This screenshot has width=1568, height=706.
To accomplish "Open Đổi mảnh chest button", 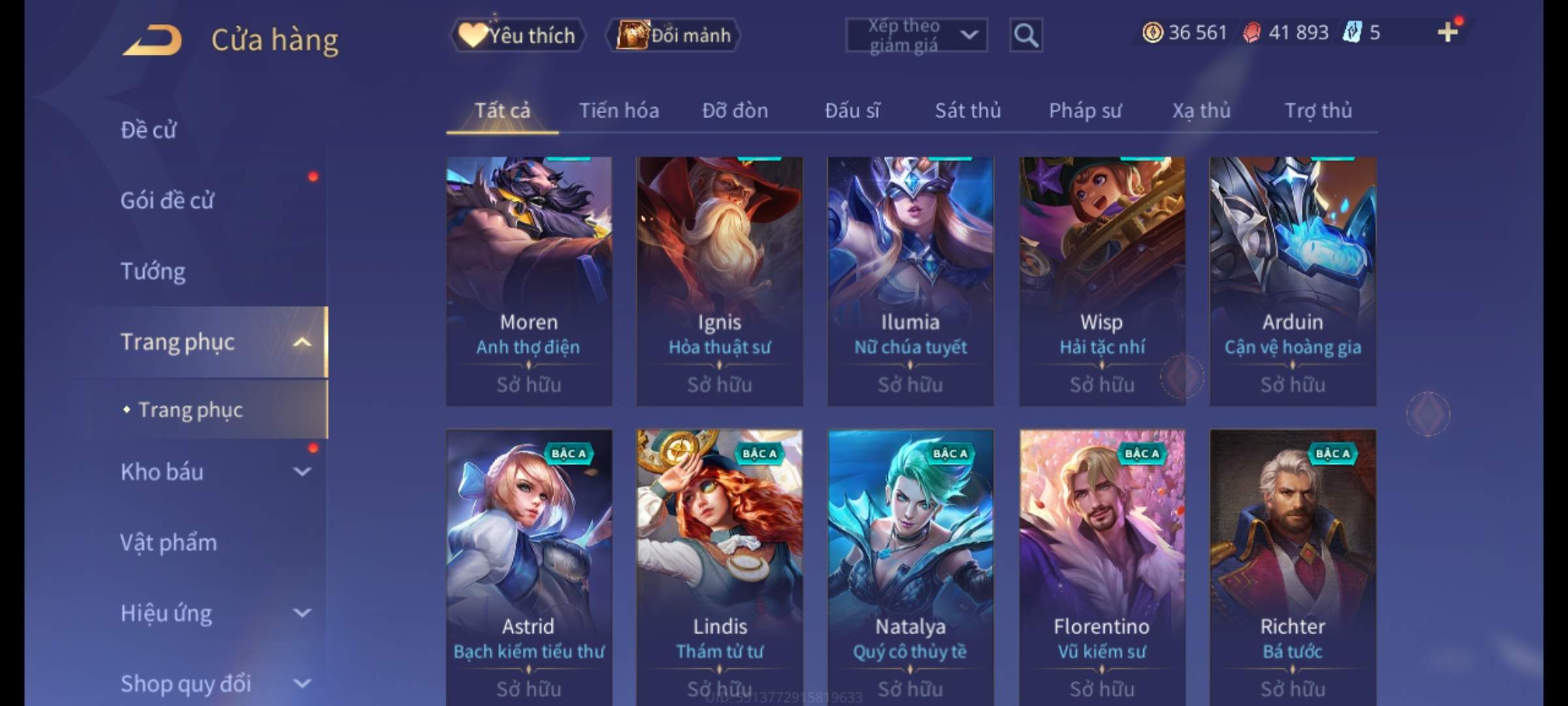I will point(674,35).
